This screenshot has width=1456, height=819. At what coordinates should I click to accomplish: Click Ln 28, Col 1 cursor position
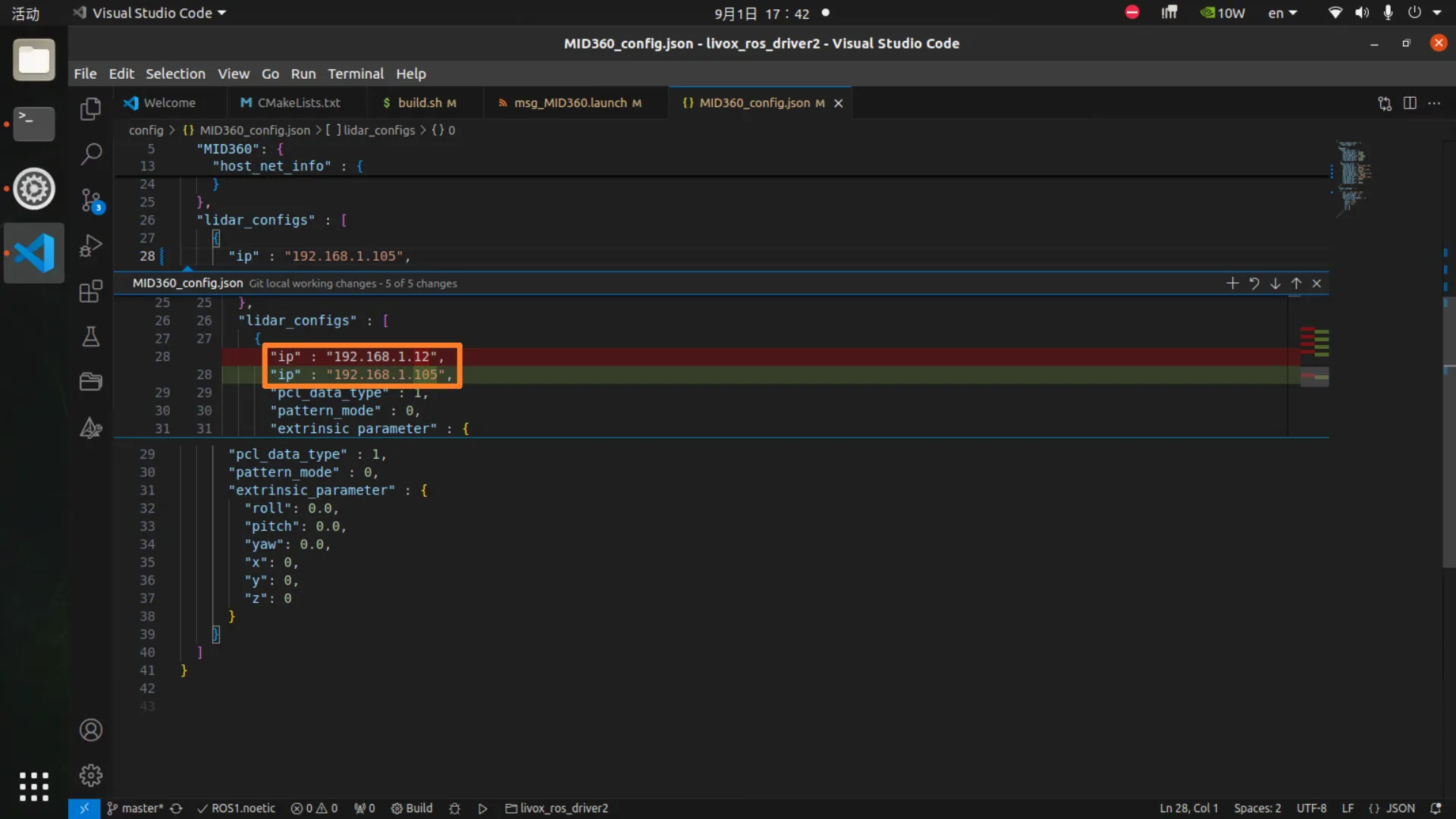click(x=1188, y=808)
